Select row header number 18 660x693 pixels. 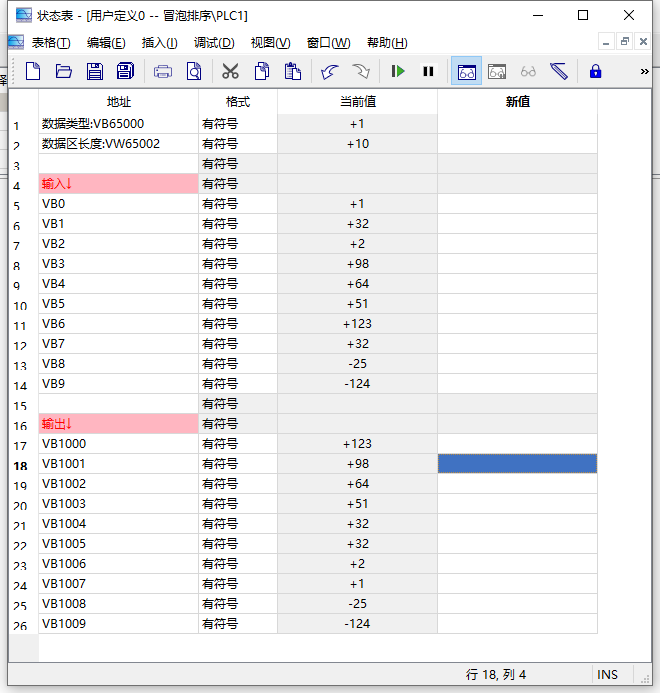tap(20, 465)
